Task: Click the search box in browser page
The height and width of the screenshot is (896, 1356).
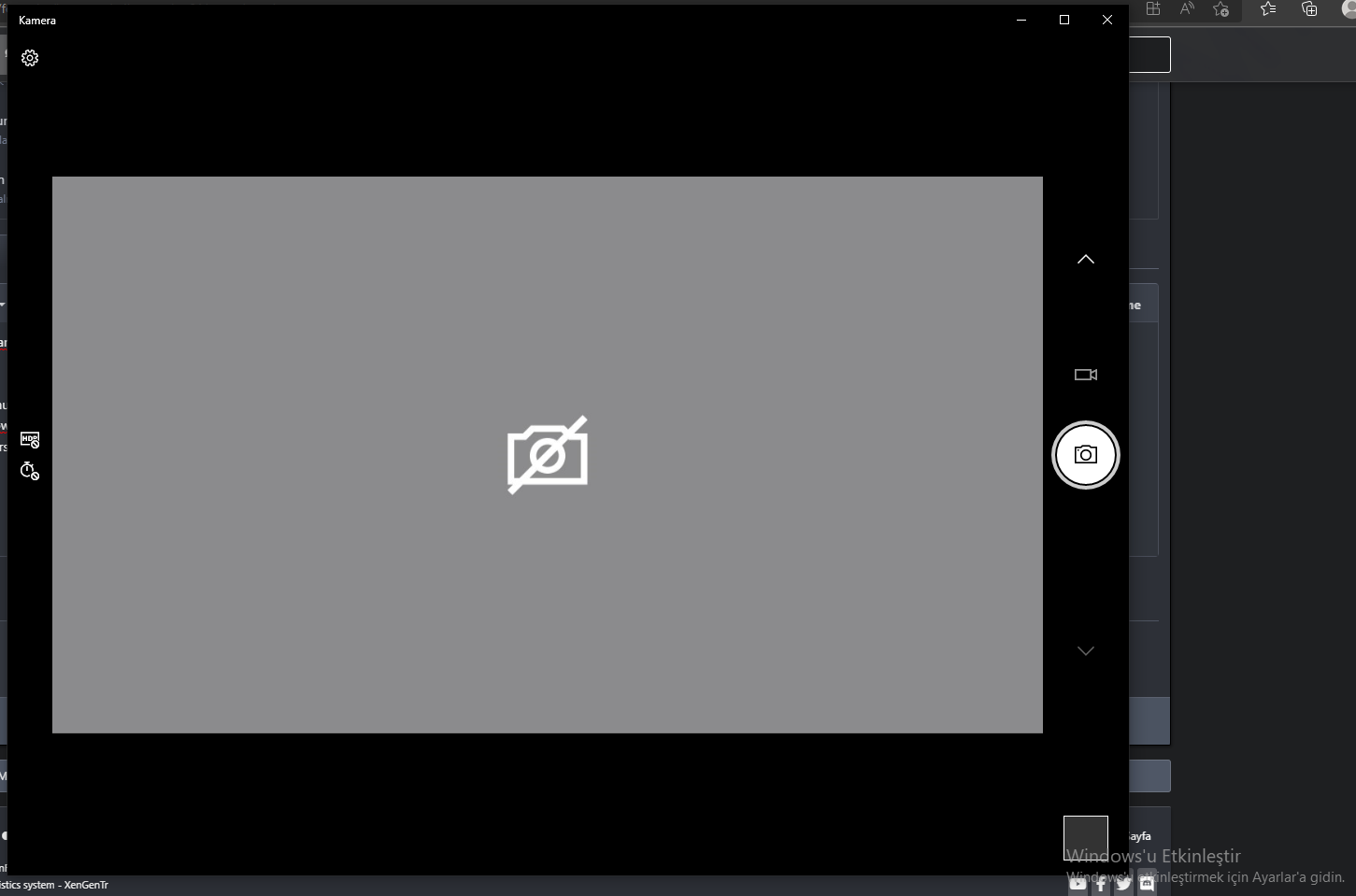Action: click(x=1149, y=55)
